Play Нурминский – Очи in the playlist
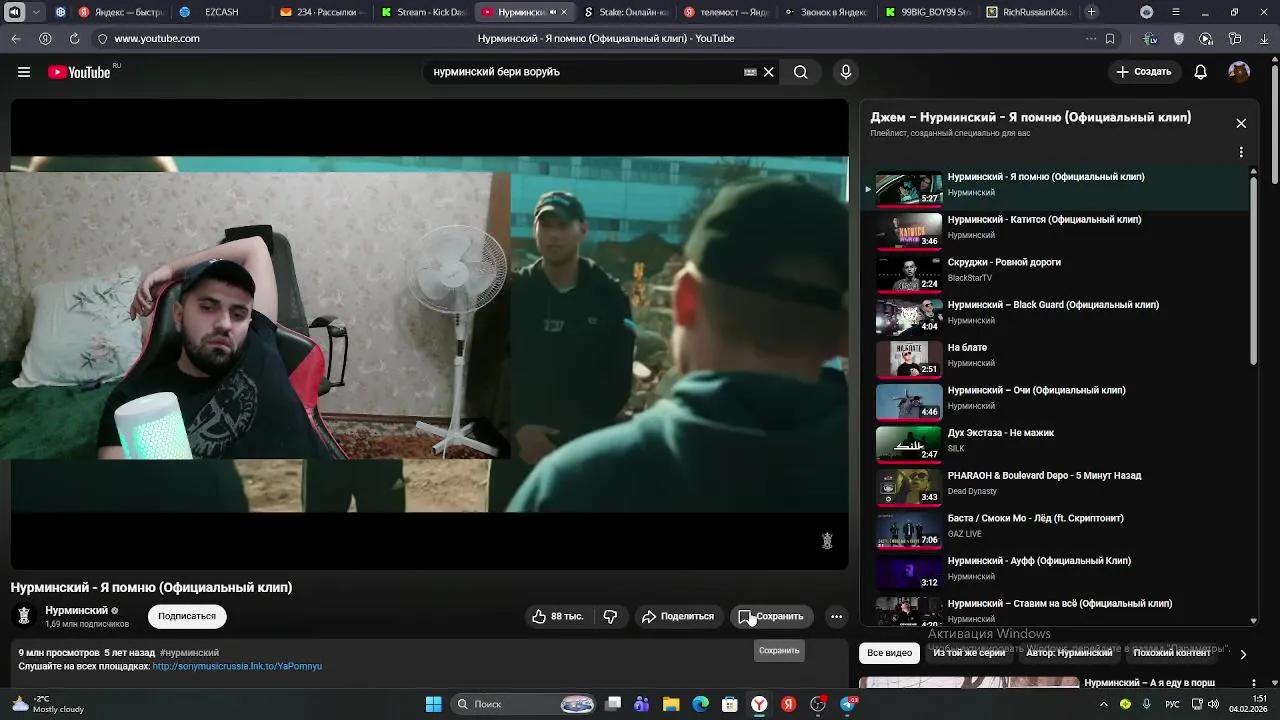 click(1055, 400)
